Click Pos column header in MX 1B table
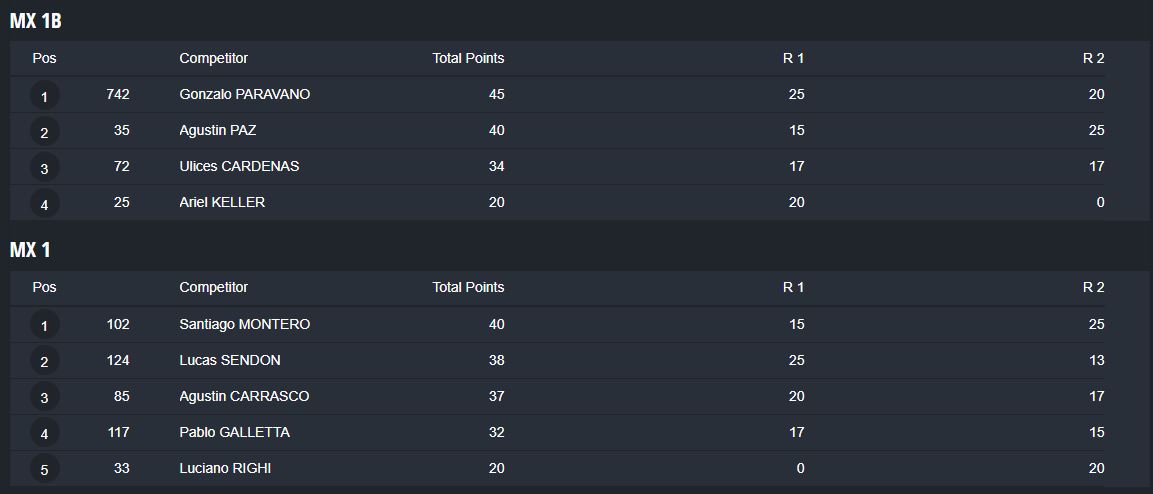The image size is (1153, 494). pos(44,58)
